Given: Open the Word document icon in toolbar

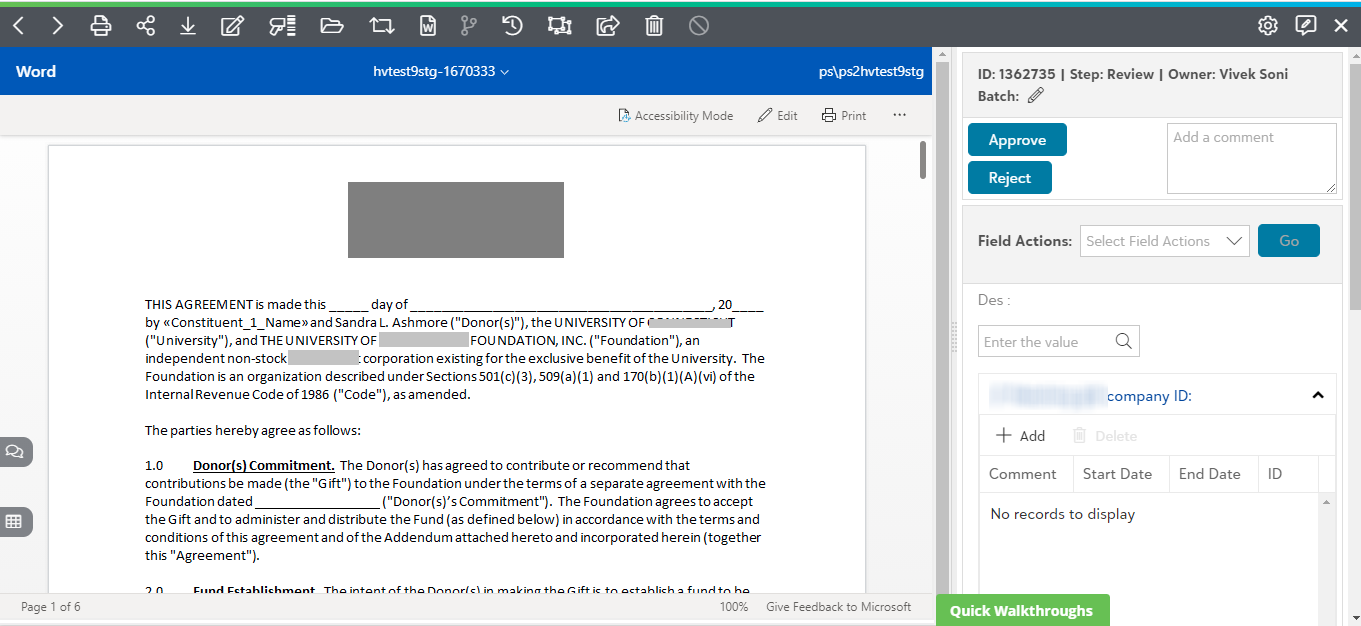Looking at the screenshot, I should coord(427,26).
